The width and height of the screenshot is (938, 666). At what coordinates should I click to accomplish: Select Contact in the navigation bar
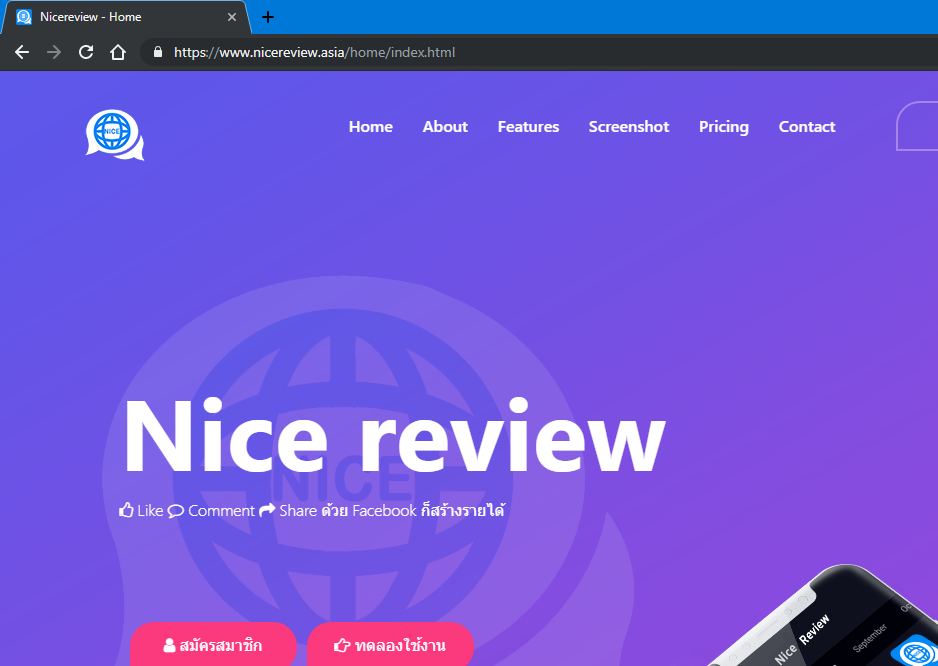(x=807, y=127)
